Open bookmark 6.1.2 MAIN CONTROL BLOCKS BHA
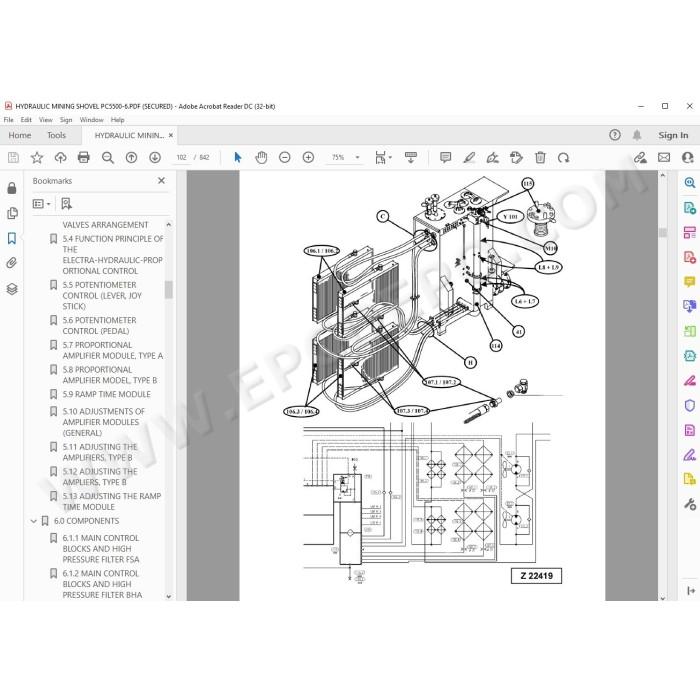The width and height of the screenshot is (700, 700). [x=102, y=584]
